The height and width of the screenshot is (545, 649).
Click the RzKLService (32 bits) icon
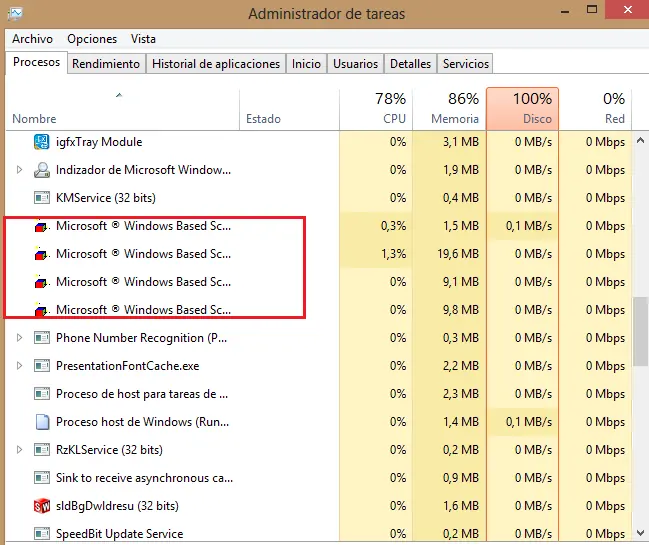(41, 449)
